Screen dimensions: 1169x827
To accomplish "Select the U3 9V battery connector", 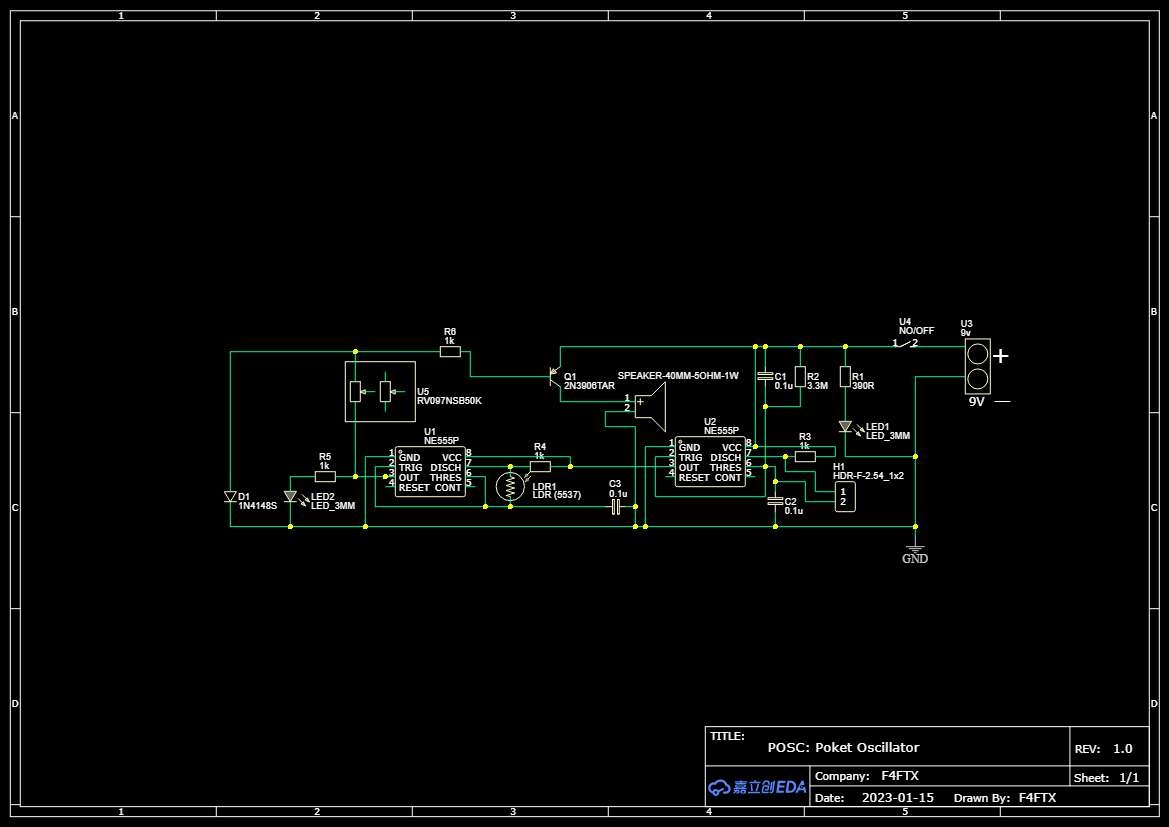I will [977, 366].
